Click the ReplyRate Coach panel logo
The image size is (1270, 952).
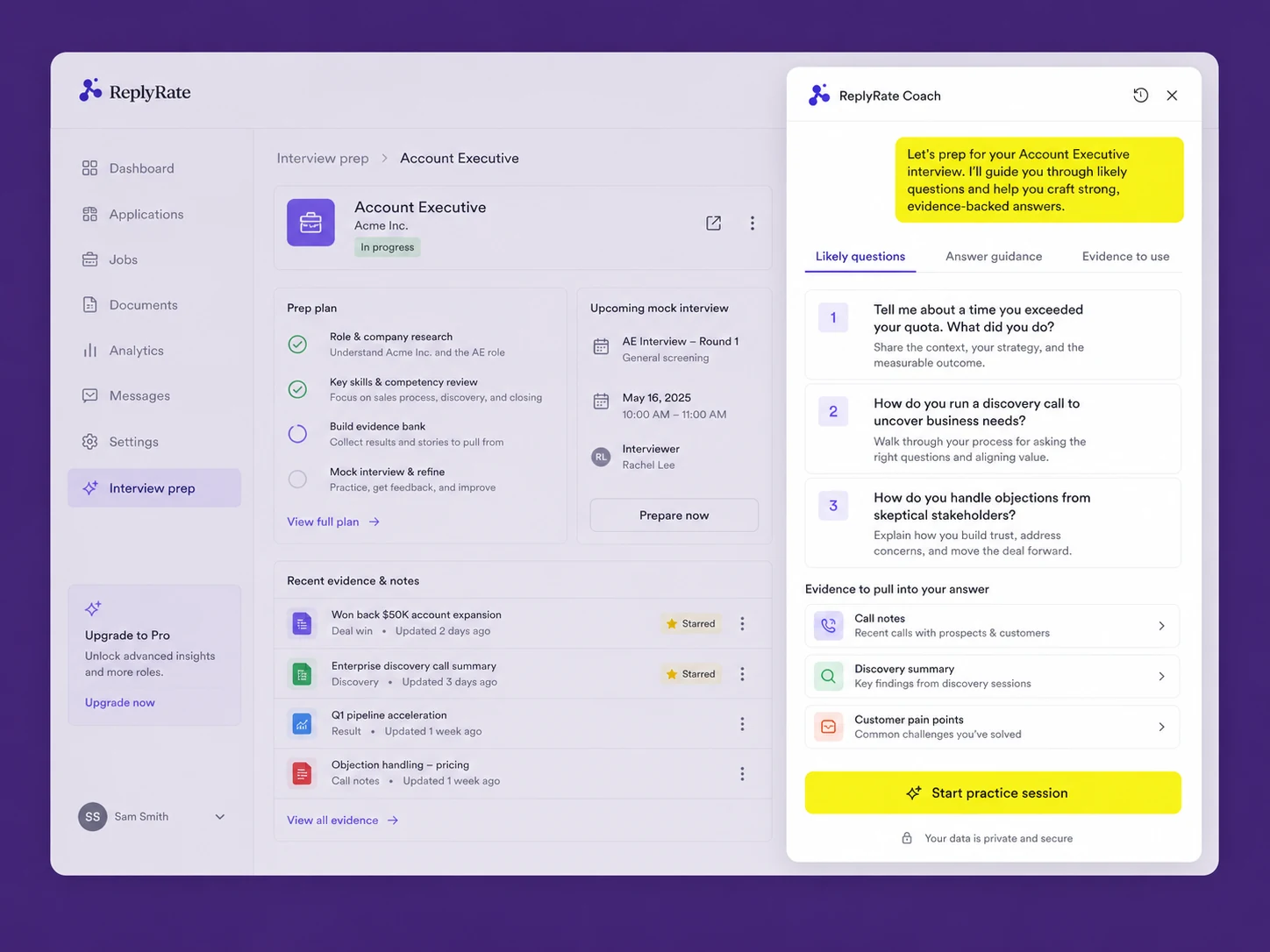(819, 96)
